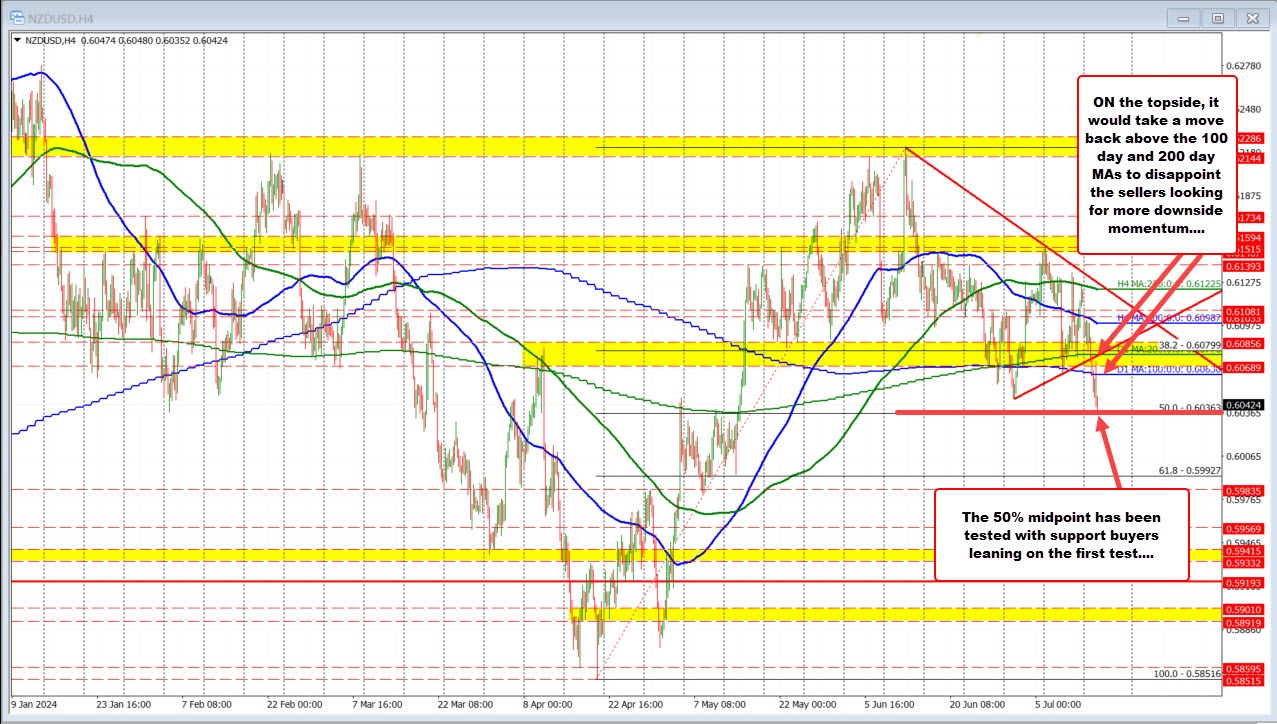Click the Fibonacci label 50.0 - 0.60363
Screen dimensions: 1277x724
(x=1190, y=408)
